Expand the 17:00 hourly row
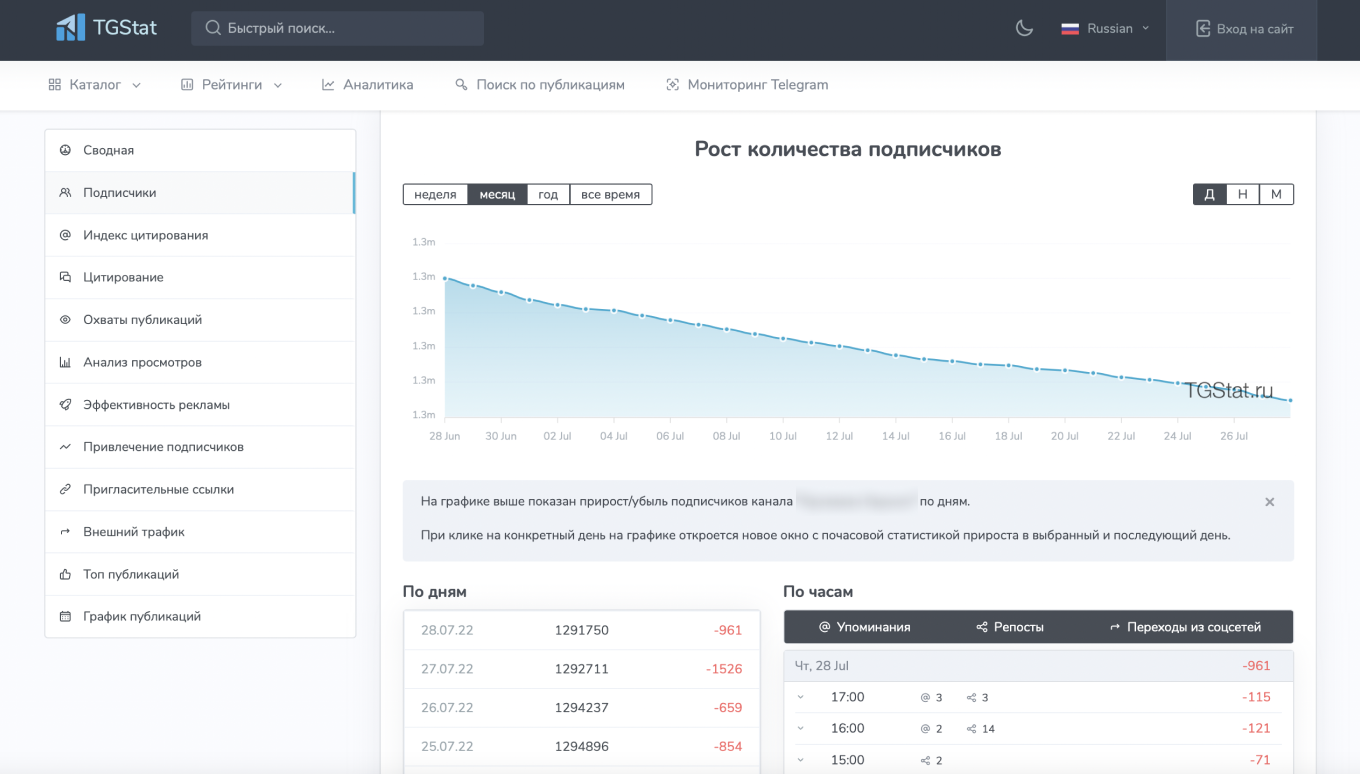 coord(801,697)
